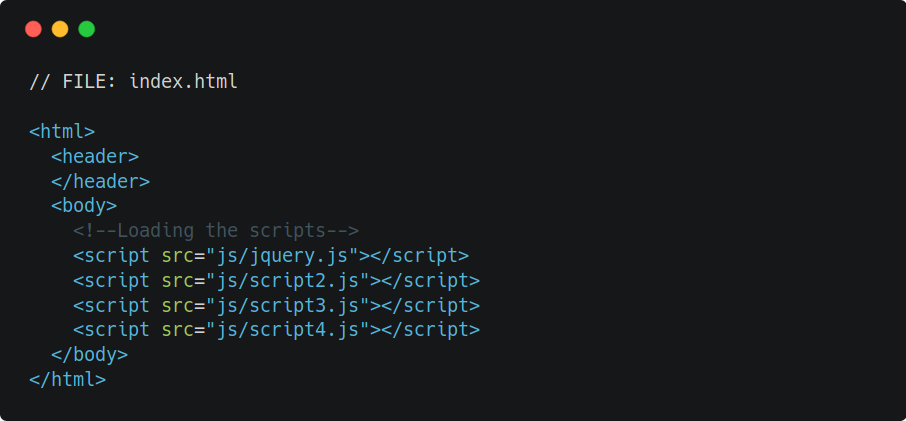This screenshot has width=906, height=421.
Task: Click the src attribute on script4 line
Action: [x=177, y=330]
